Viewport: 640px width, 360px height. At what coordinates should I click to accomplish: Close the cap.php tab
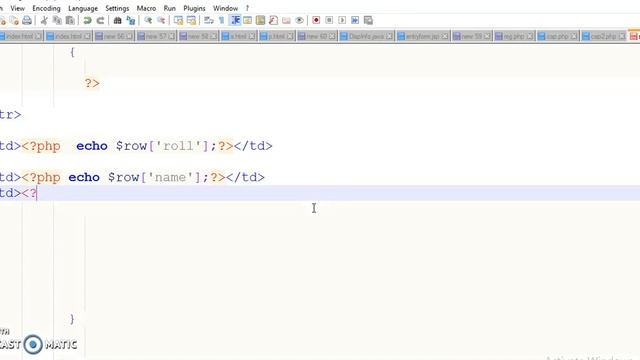pyautogui.click(x=574, y=36)
